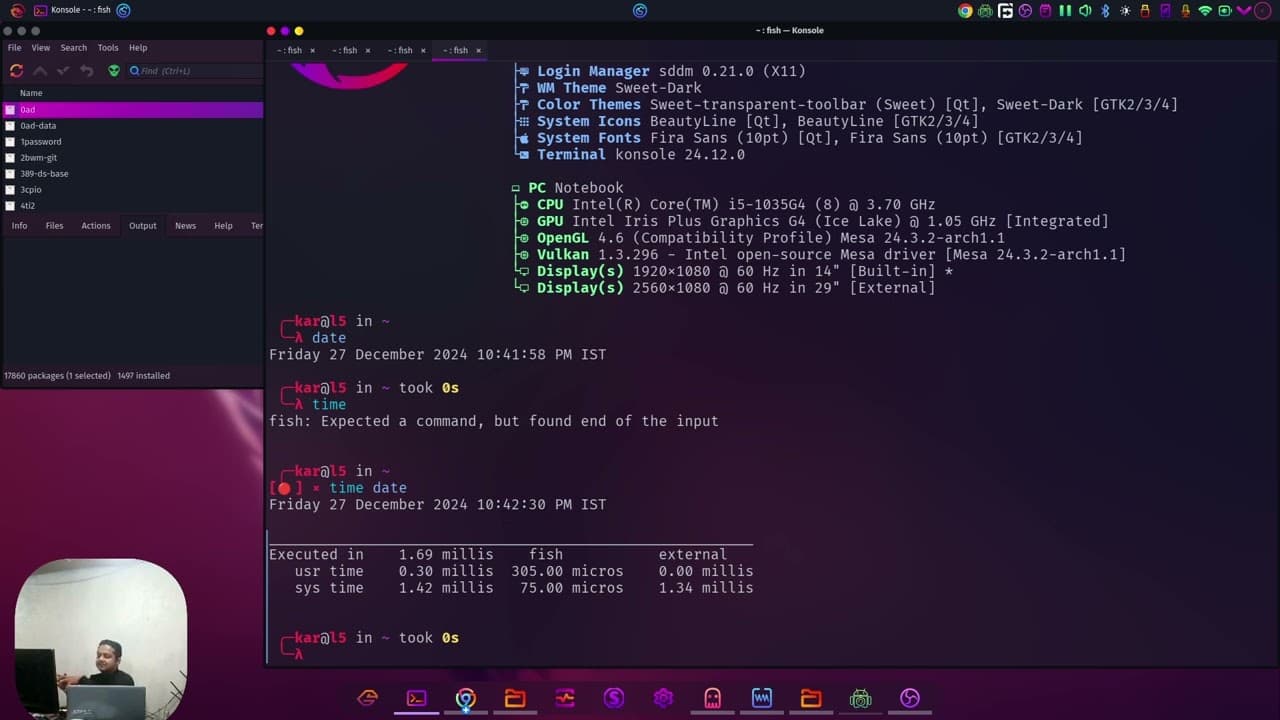Select the 3cpio package row
The image size is (1280, 720).
click(x=131, y=190)
